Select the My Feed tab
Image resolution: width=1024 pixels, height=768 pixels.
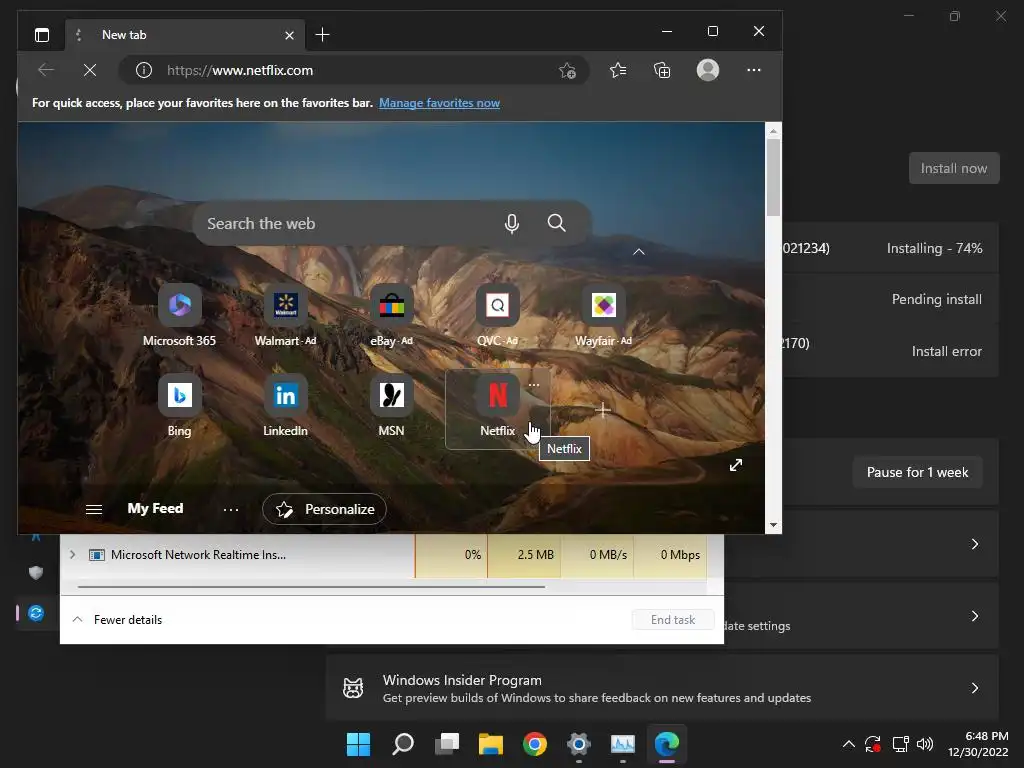point(155,508)
